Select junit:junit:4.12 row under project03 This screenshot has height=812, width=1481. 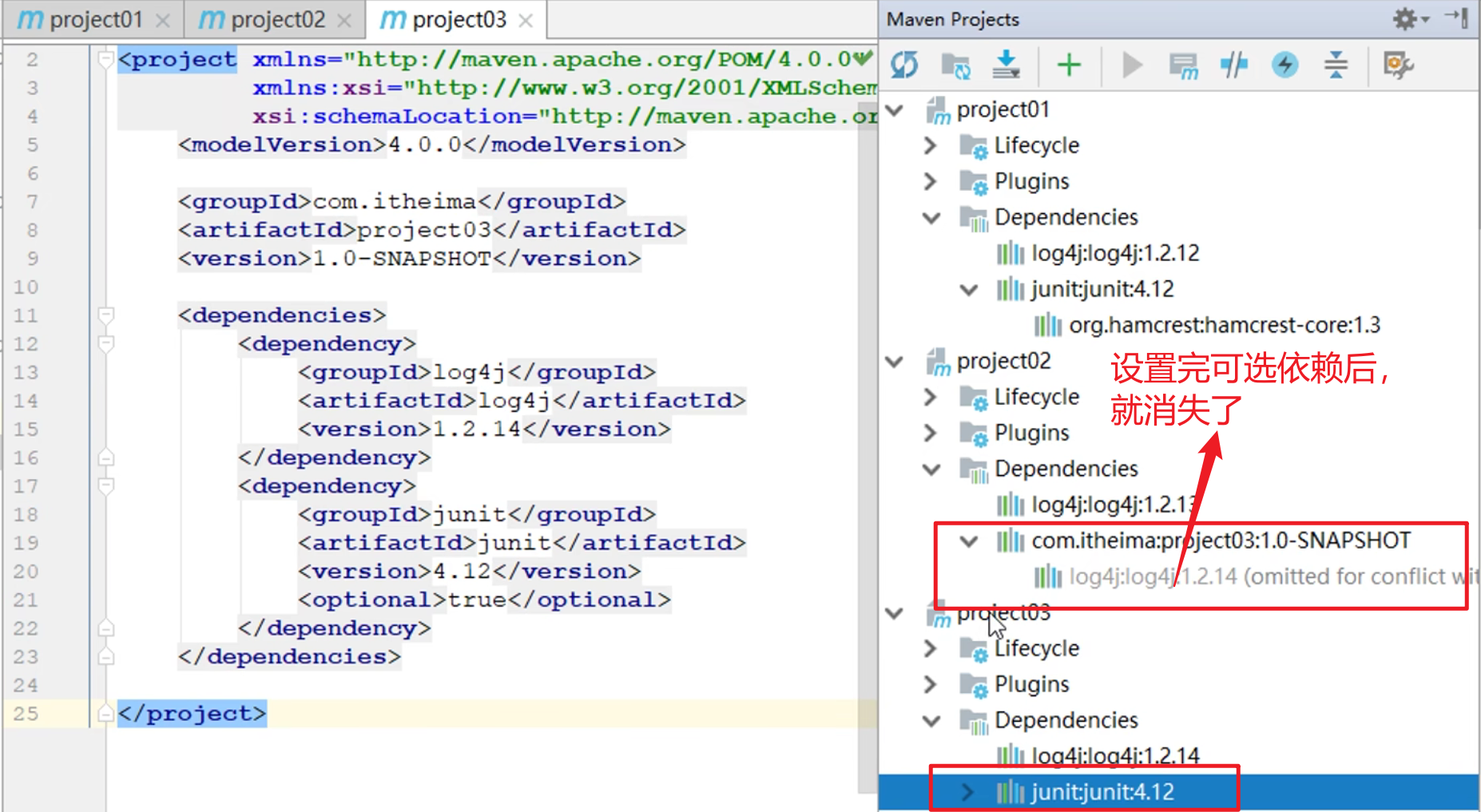[1179, 792]
